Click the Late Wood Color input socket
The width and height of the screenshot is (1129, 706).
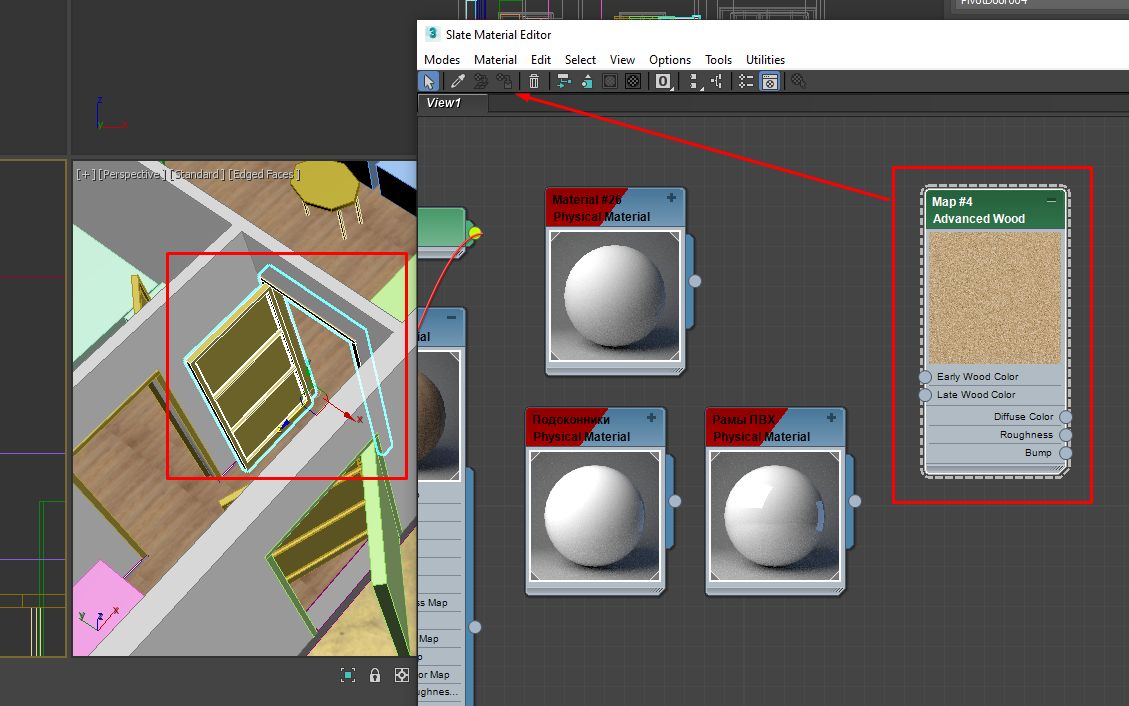(x=925, y=395)
